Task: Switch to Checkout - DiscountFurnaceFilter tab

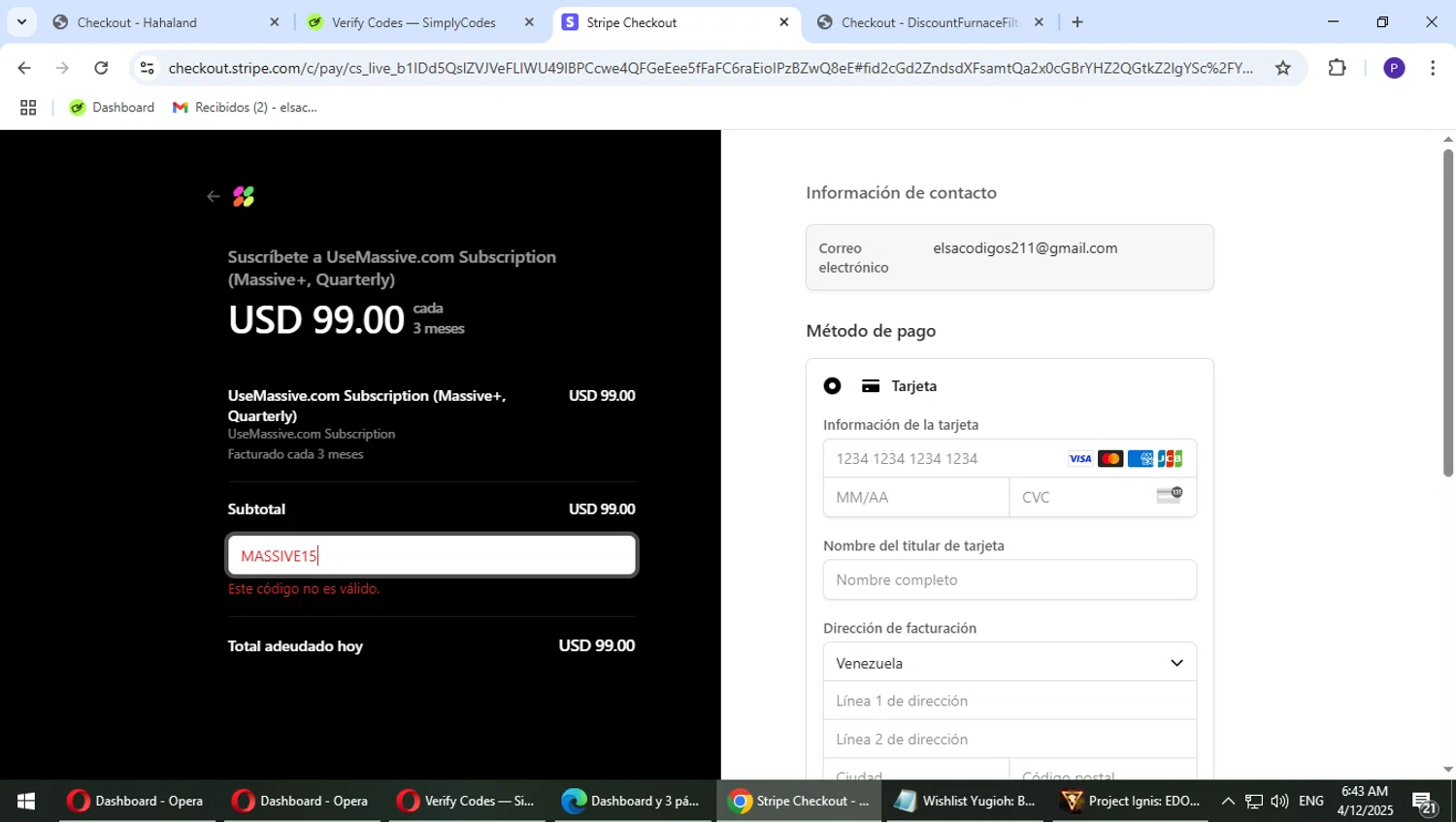Action: (930, 22)
